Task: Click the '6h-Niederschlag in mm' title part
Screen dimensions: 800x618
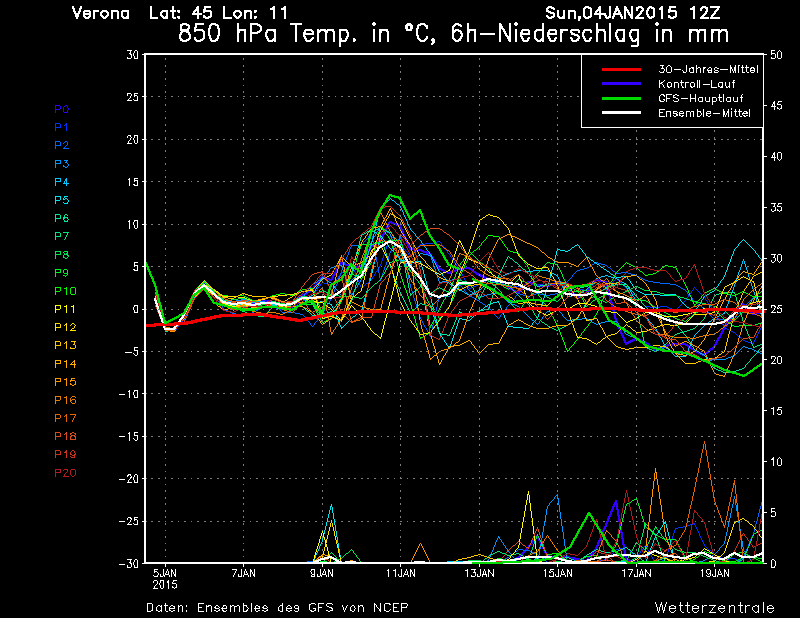Action: 590,35
